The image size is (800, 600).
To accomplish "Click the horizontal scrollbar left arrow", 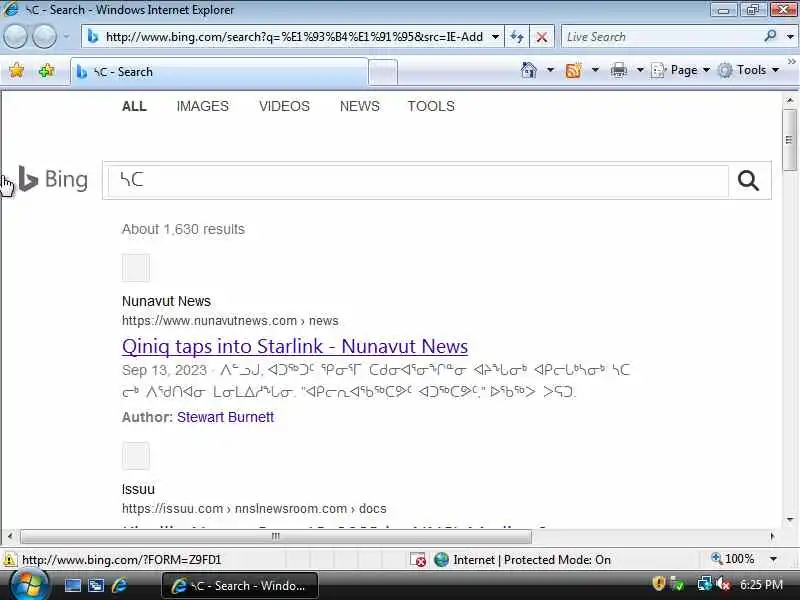I will click(x=10, y=536).
